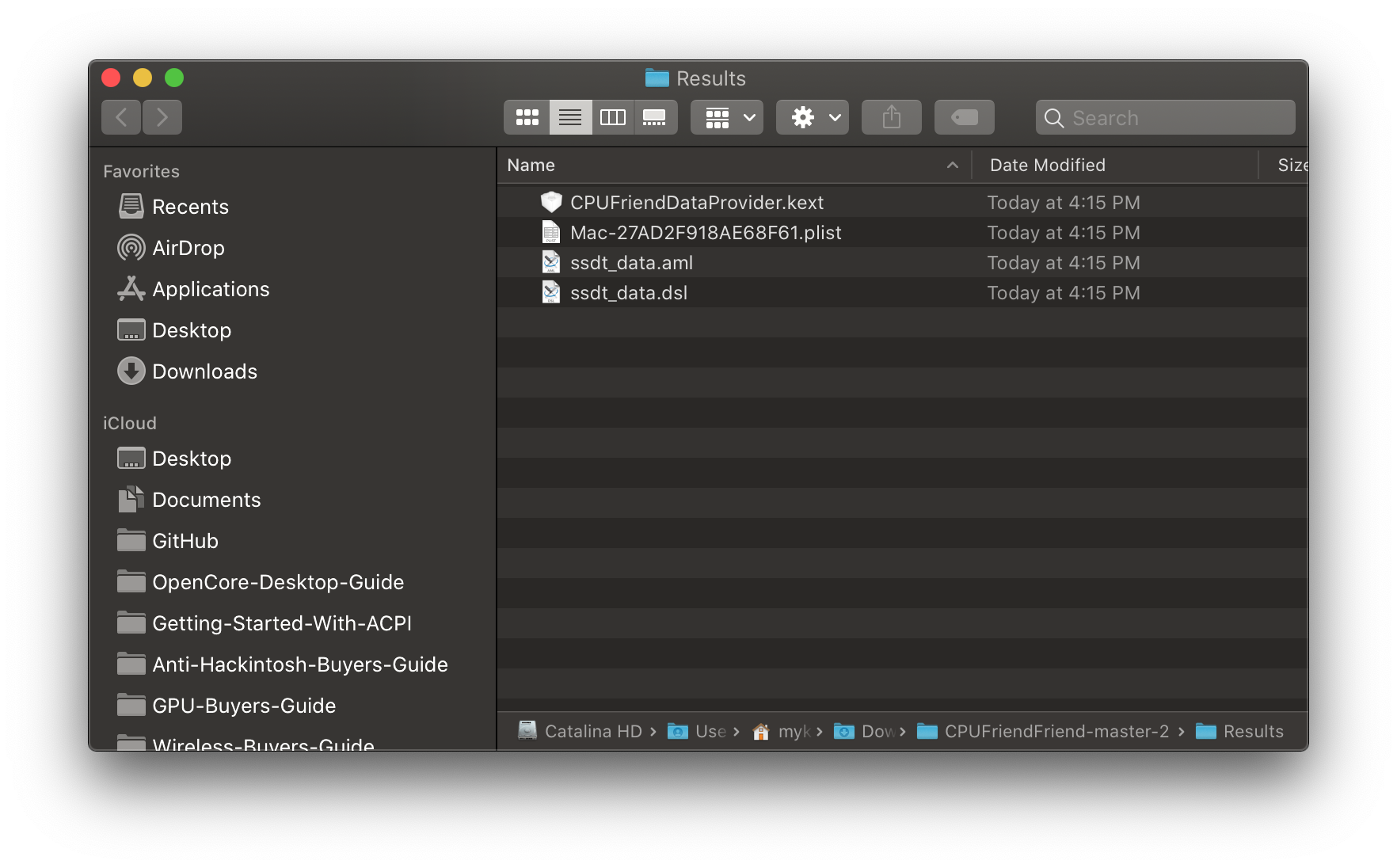Switch to column view
Viewport: 1397px width, 868px height.
[x=613, y=117]
